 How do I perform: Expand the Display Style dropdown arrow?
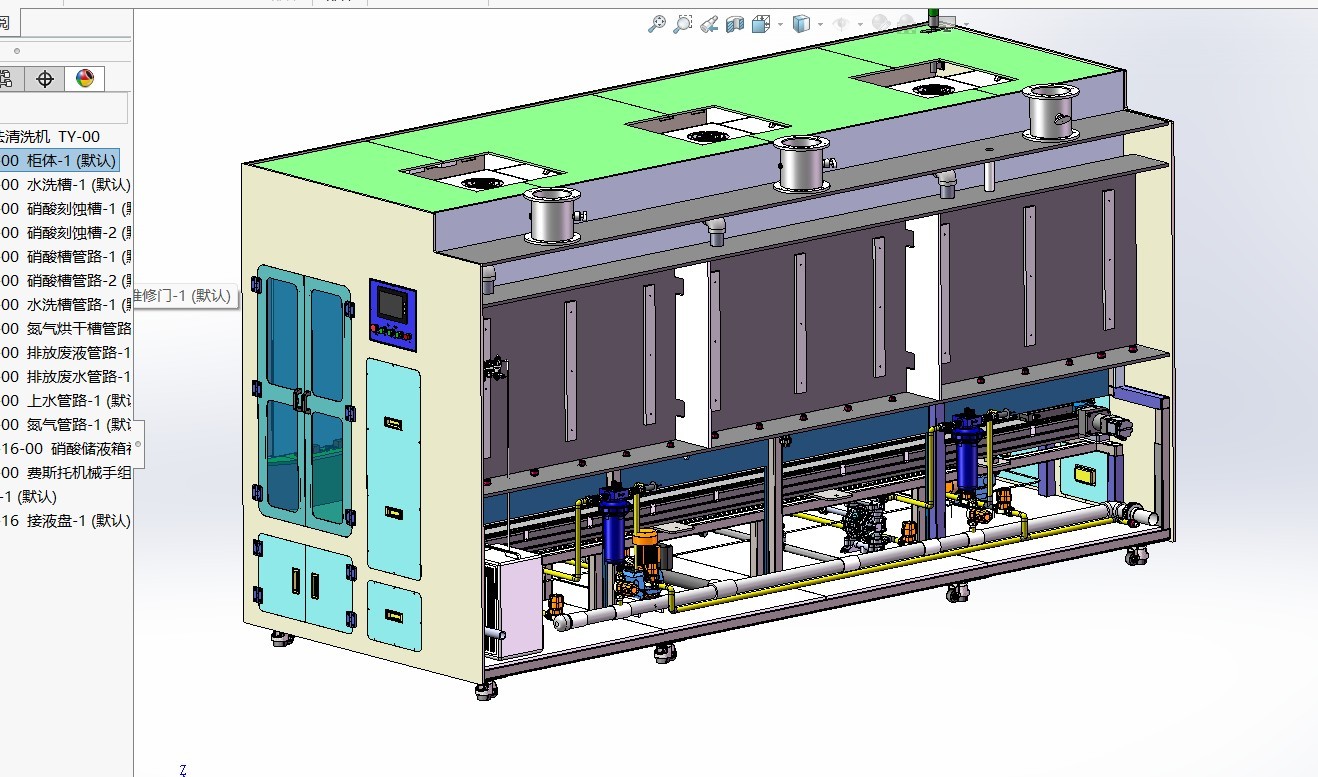pyautogui.click(x=820, y=24)
